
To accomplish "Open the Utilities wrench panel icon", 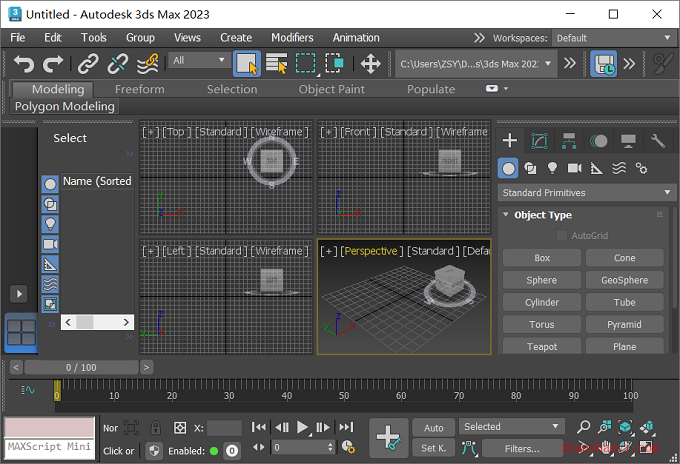I will 657,141.
